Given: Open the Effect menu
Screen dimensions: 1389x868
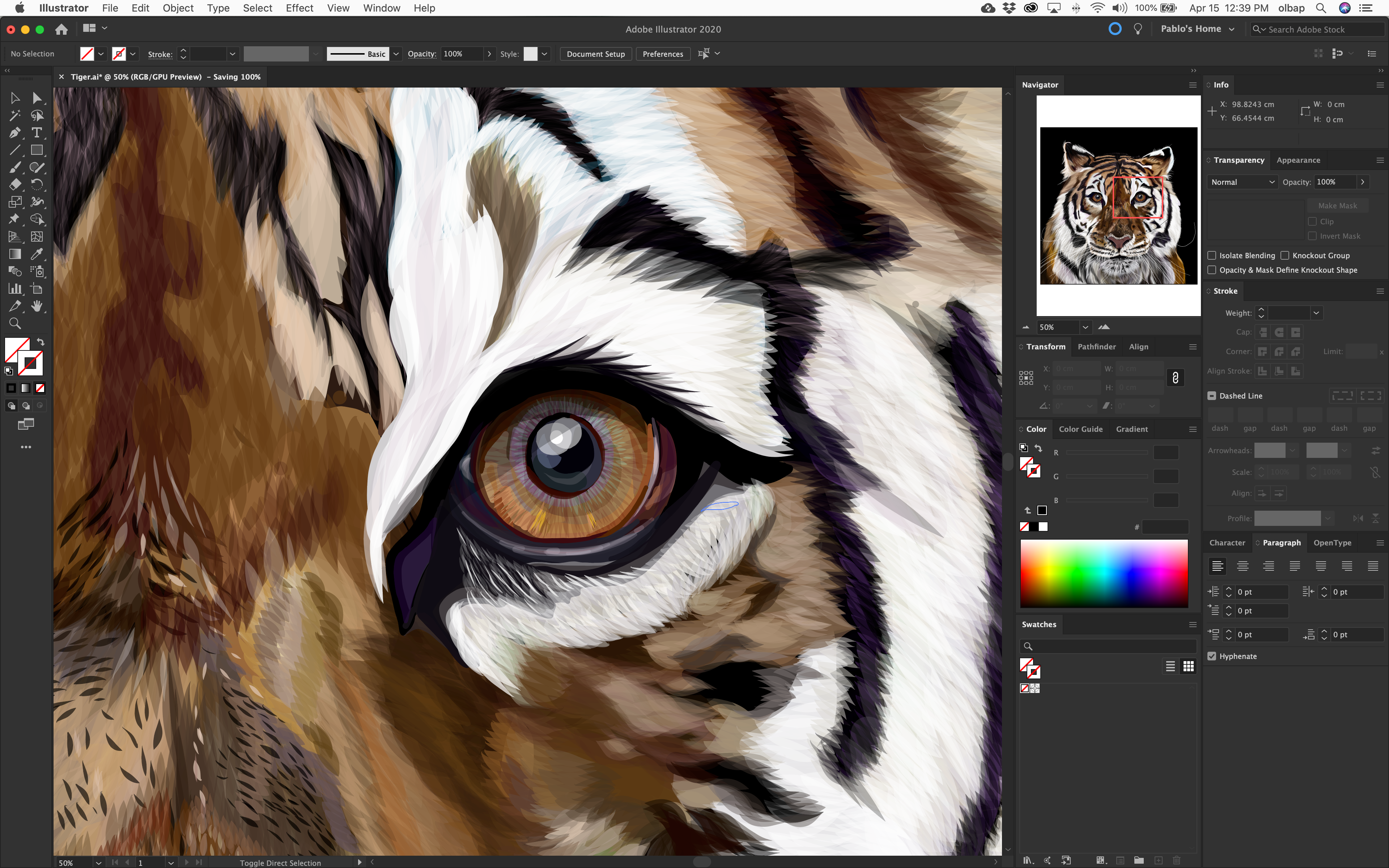Looking at the screenshot, I should [x=299, y=8].
